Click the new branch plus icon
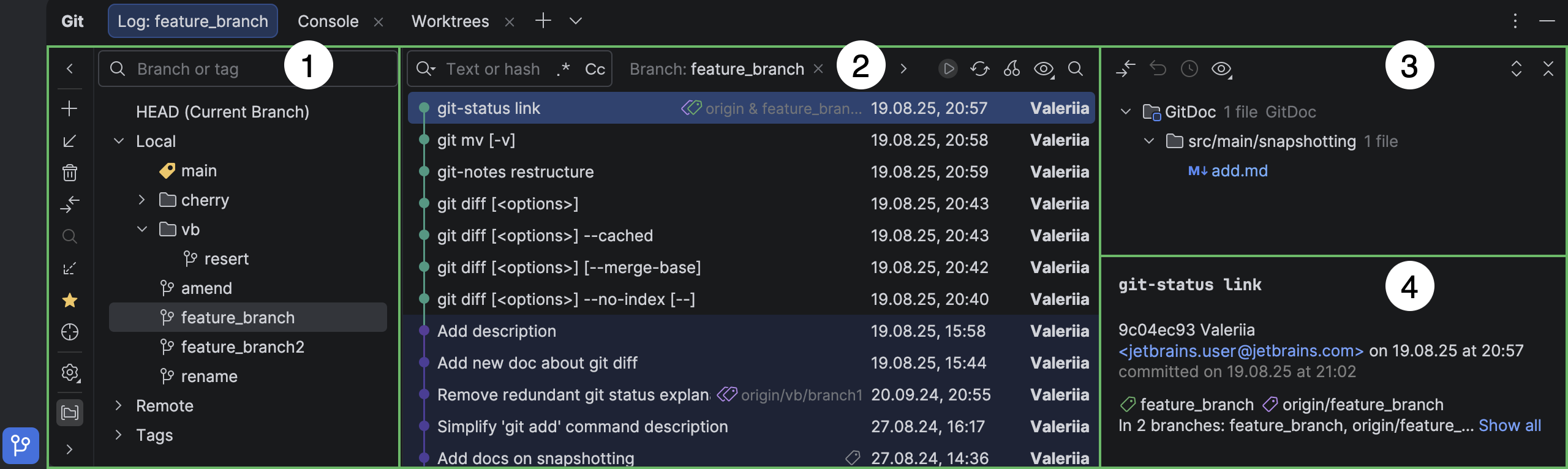 click(x=70, y=109)
